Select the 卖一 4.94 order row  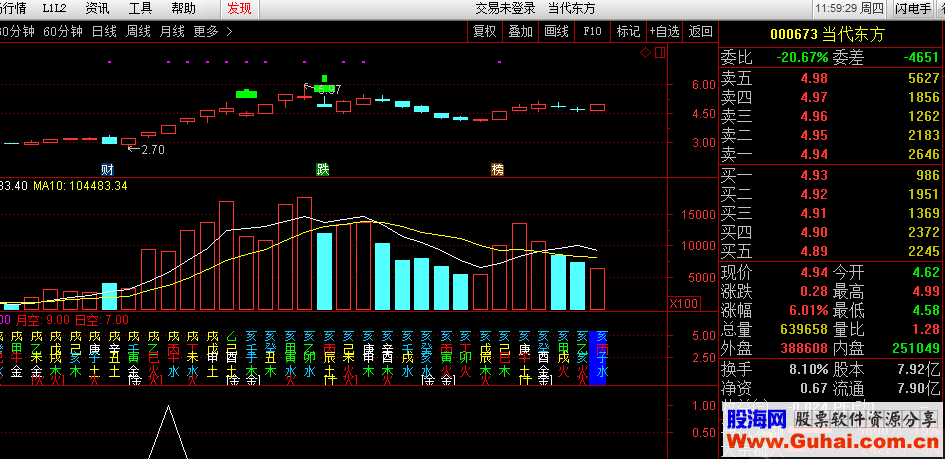pyautogui.click(x=831, y=155)
